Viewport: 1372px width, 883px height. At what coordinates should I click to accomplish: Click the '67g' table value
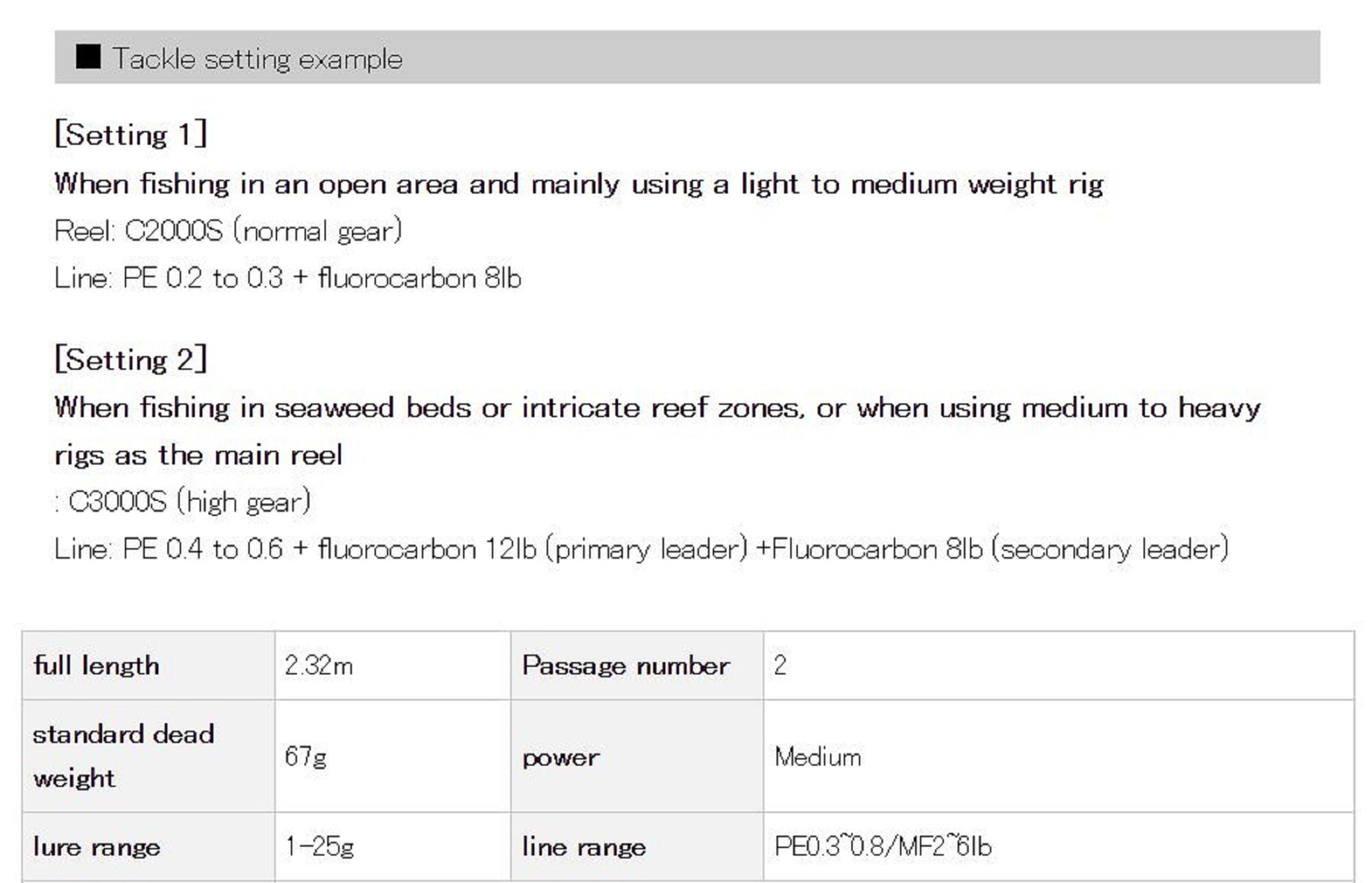pyautogui.click(x=305, y=757)
